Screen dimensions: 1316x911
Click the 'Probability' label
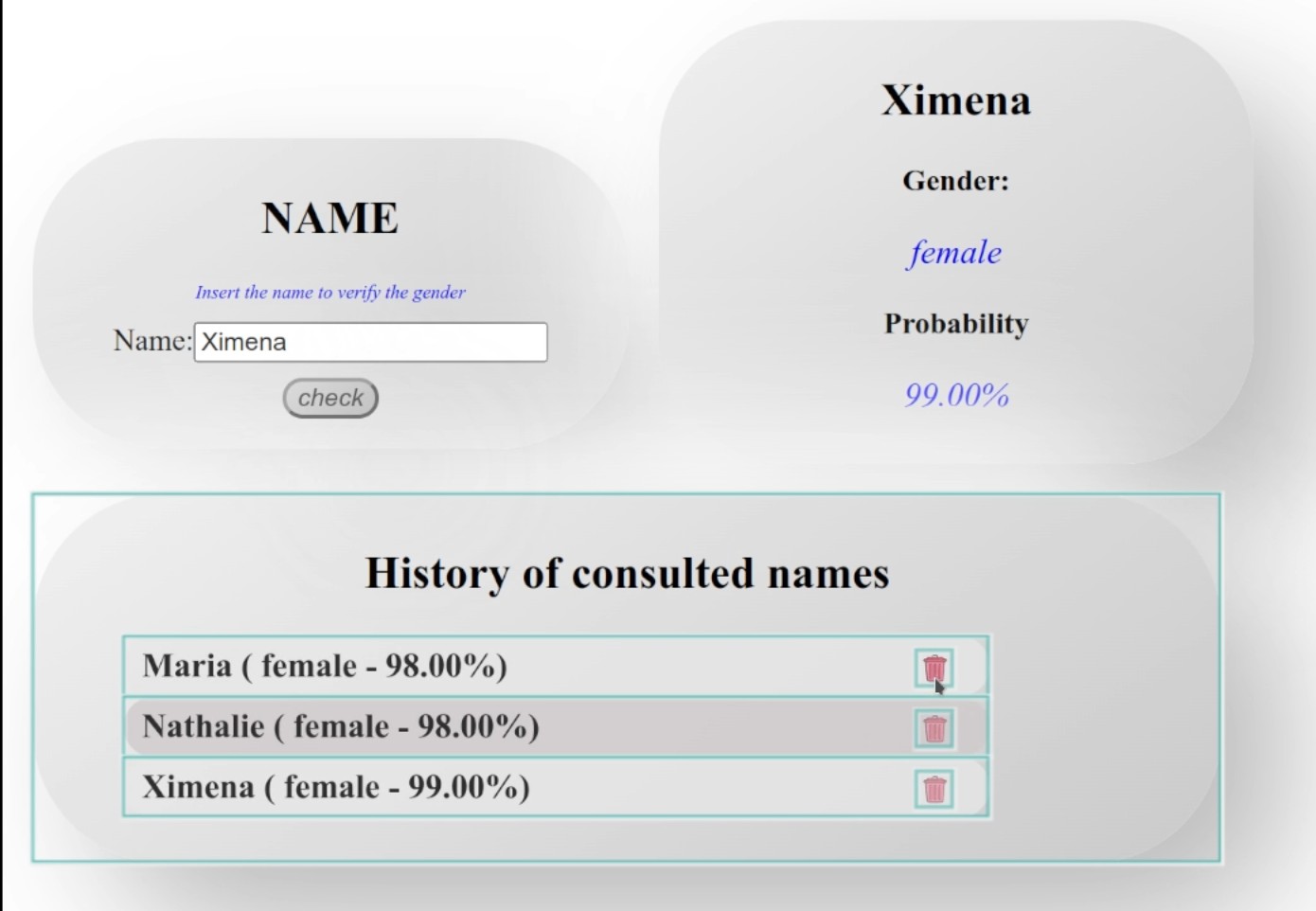pyautogui.click(x=955, y=324)
